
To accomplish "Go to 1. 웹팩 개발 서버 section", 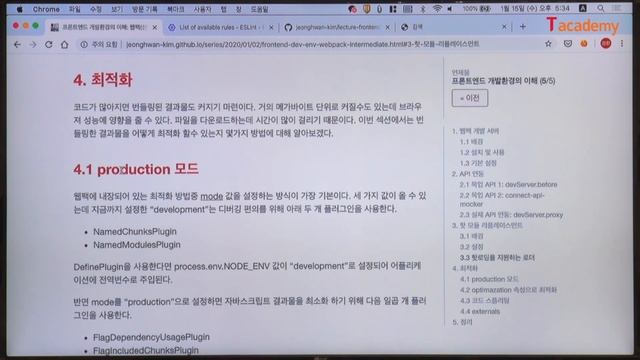I will (x=475, y=131).
